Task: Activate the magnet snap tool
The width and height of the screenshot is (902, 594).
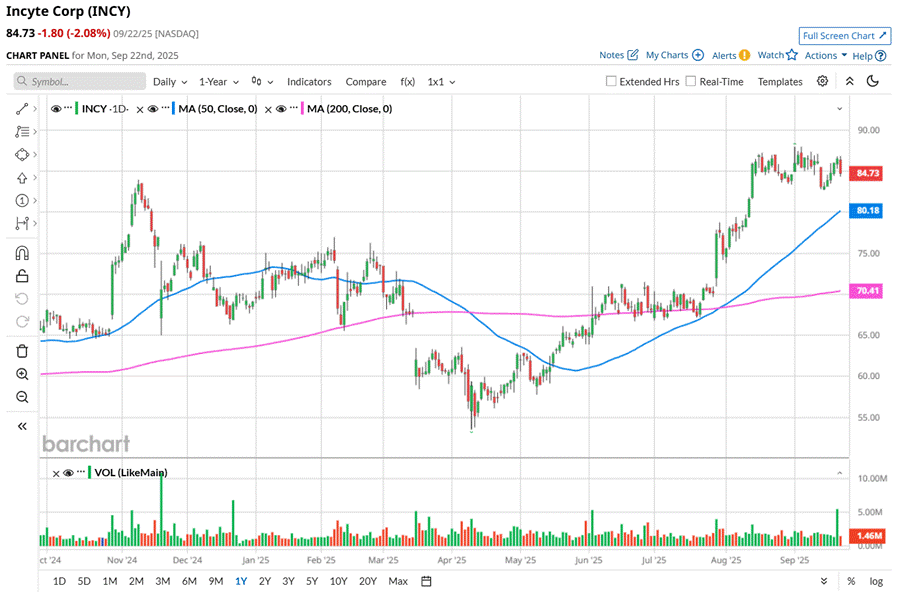Action: (22, 253)
